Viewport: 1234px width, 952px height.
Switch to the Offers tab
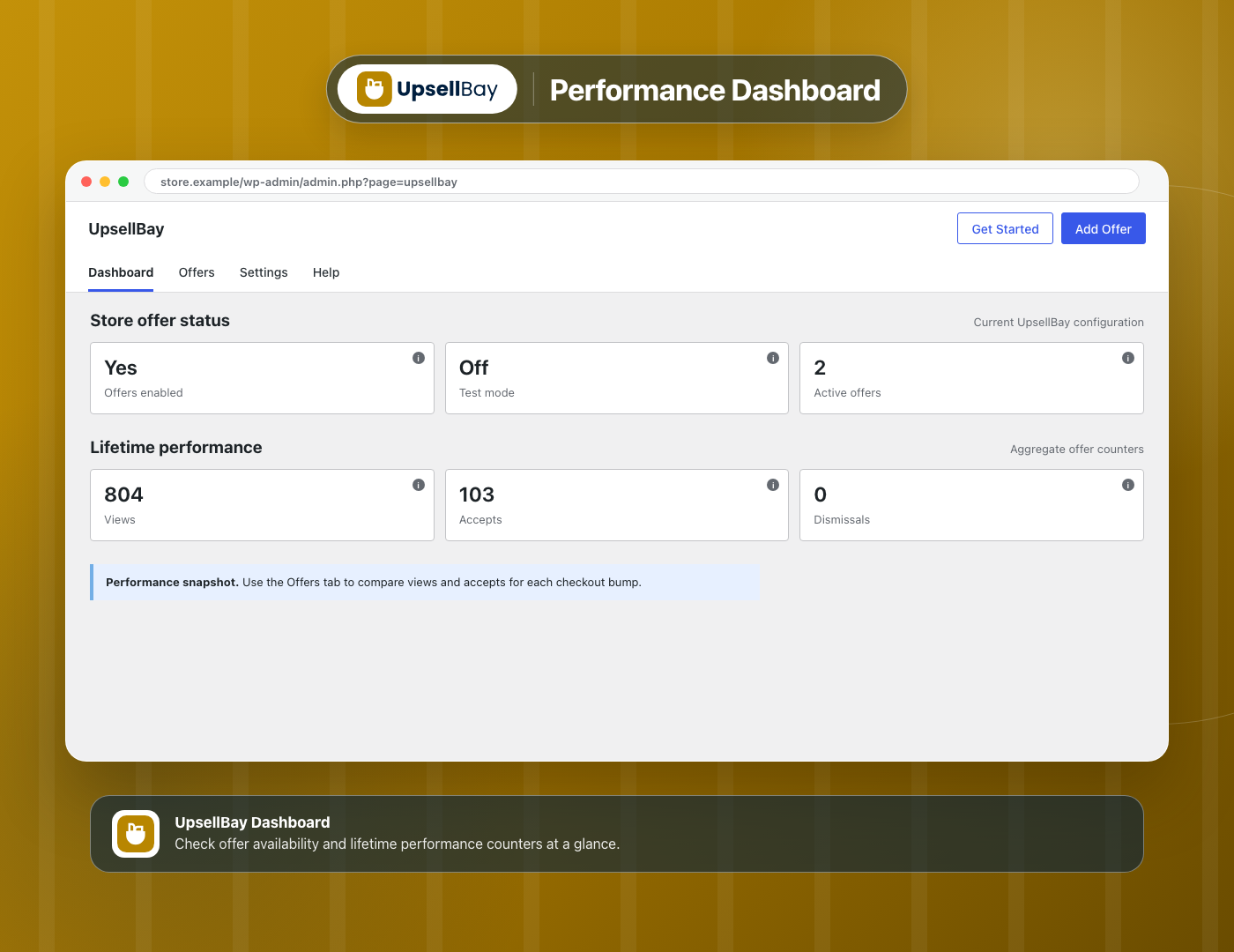click(x=197, y=272)
